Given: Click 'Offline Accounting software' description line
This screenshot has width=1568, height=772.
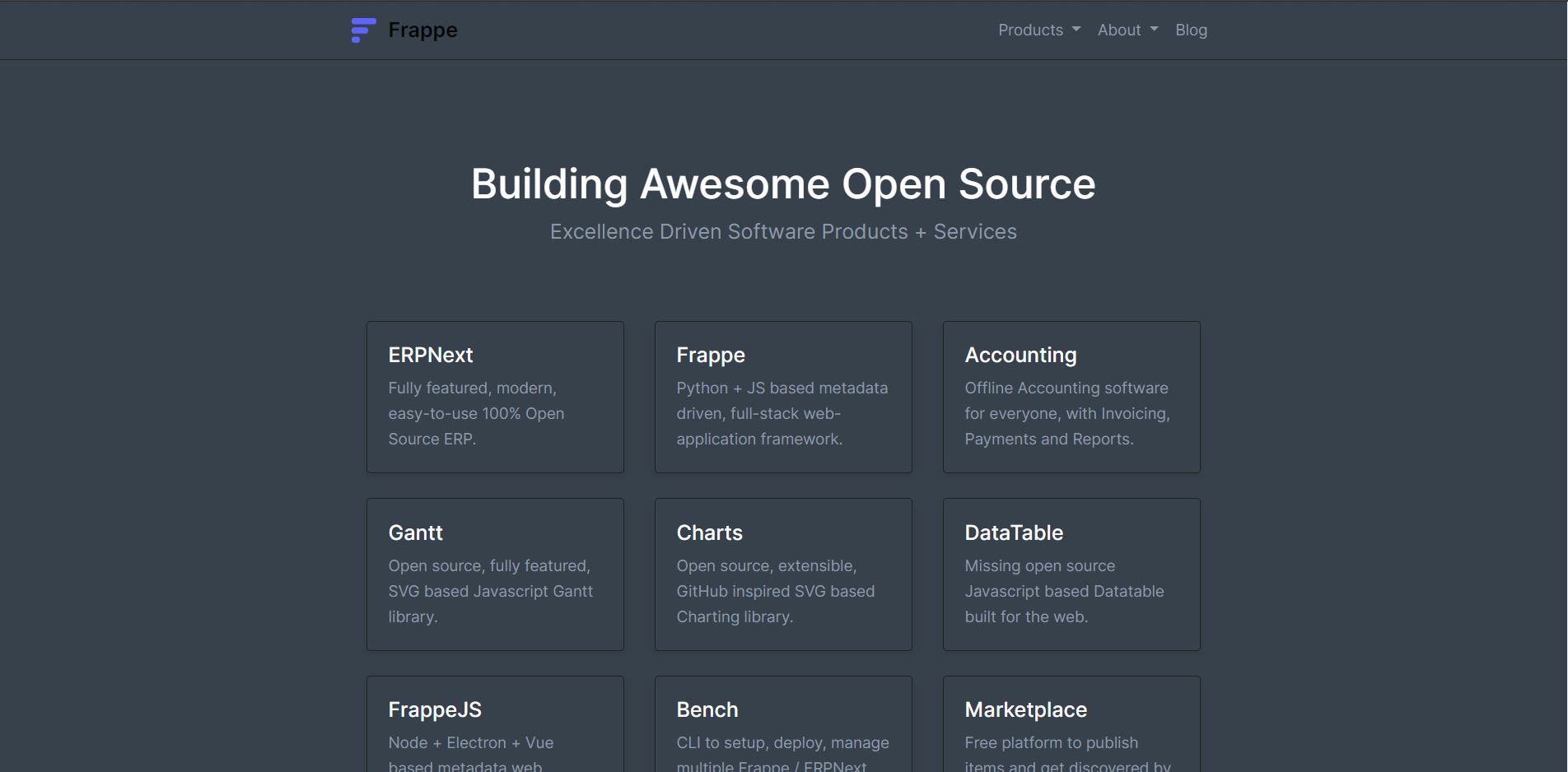Looking at the screenshot, I should (x=1066, y=388).
